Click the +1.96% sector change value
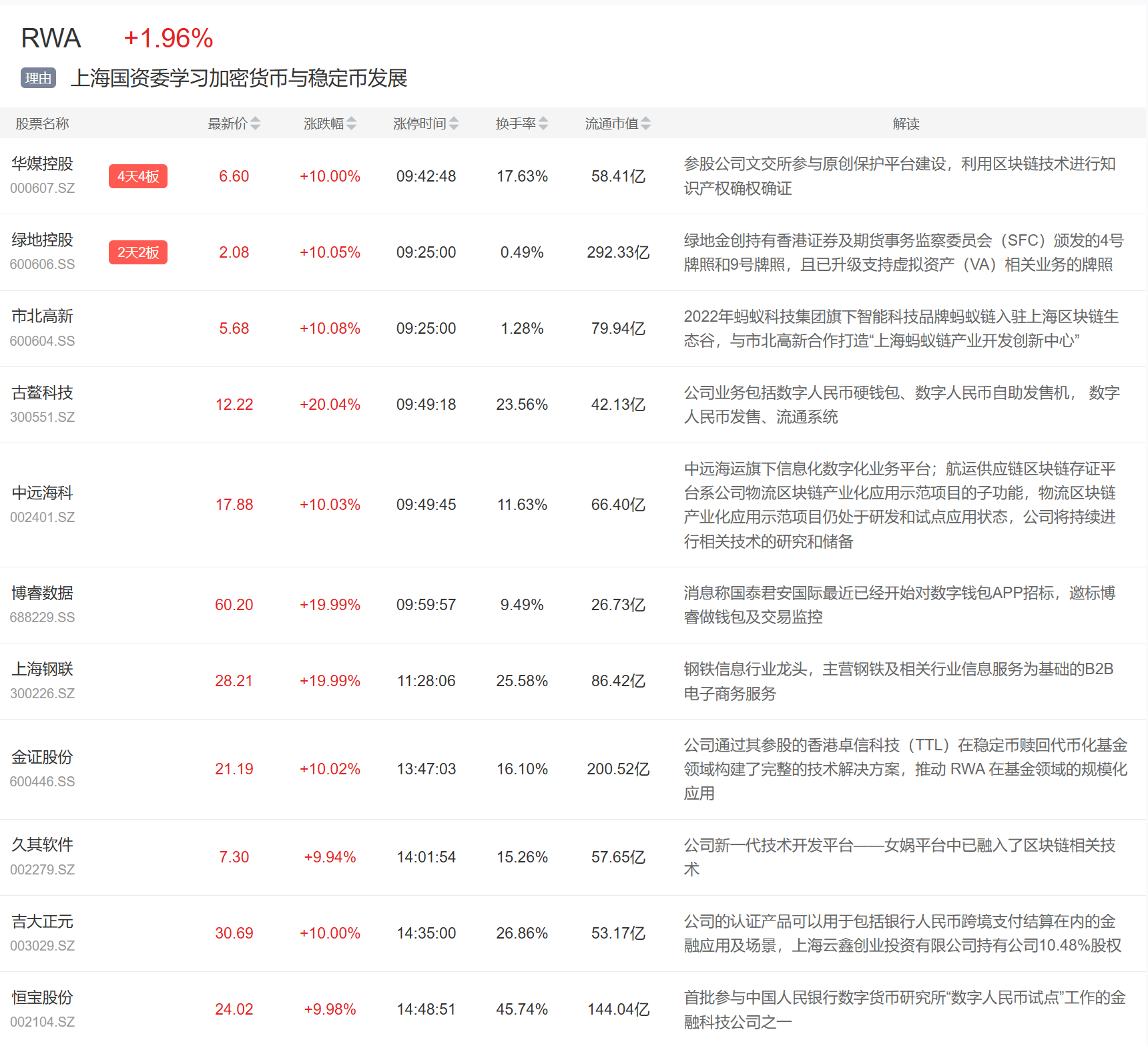The height and width of the screenshot is (1046, 1148). tap(168, 38)
